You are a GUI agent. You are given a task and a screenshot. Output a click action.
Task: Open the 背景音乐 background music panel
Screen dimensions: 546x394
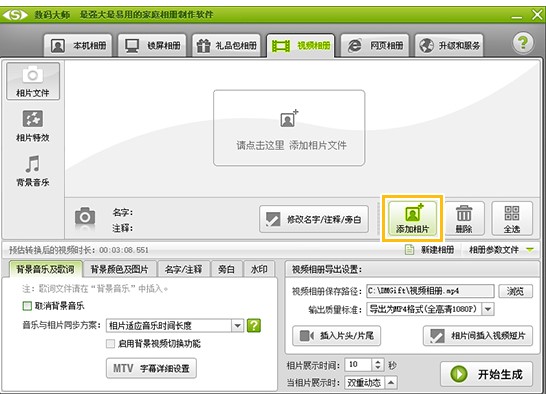pos(33,171)
